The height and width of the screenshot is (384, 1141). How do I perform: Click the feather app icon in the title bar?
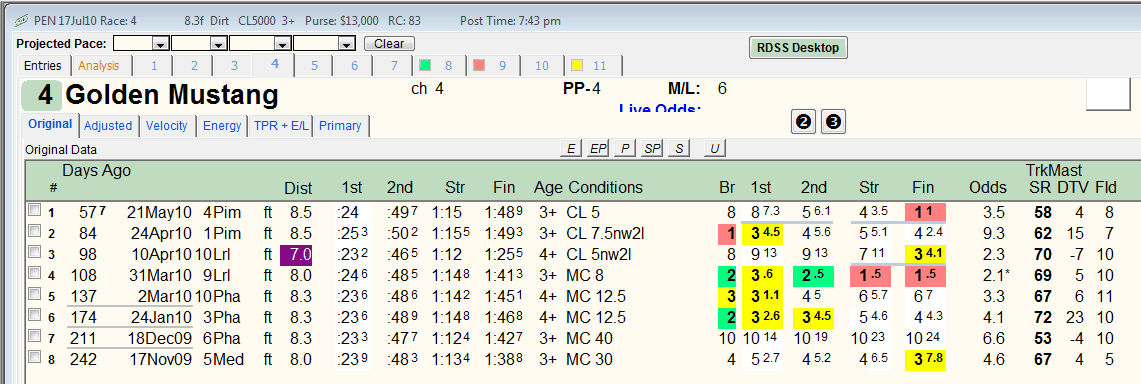click(x=21, y=20)
